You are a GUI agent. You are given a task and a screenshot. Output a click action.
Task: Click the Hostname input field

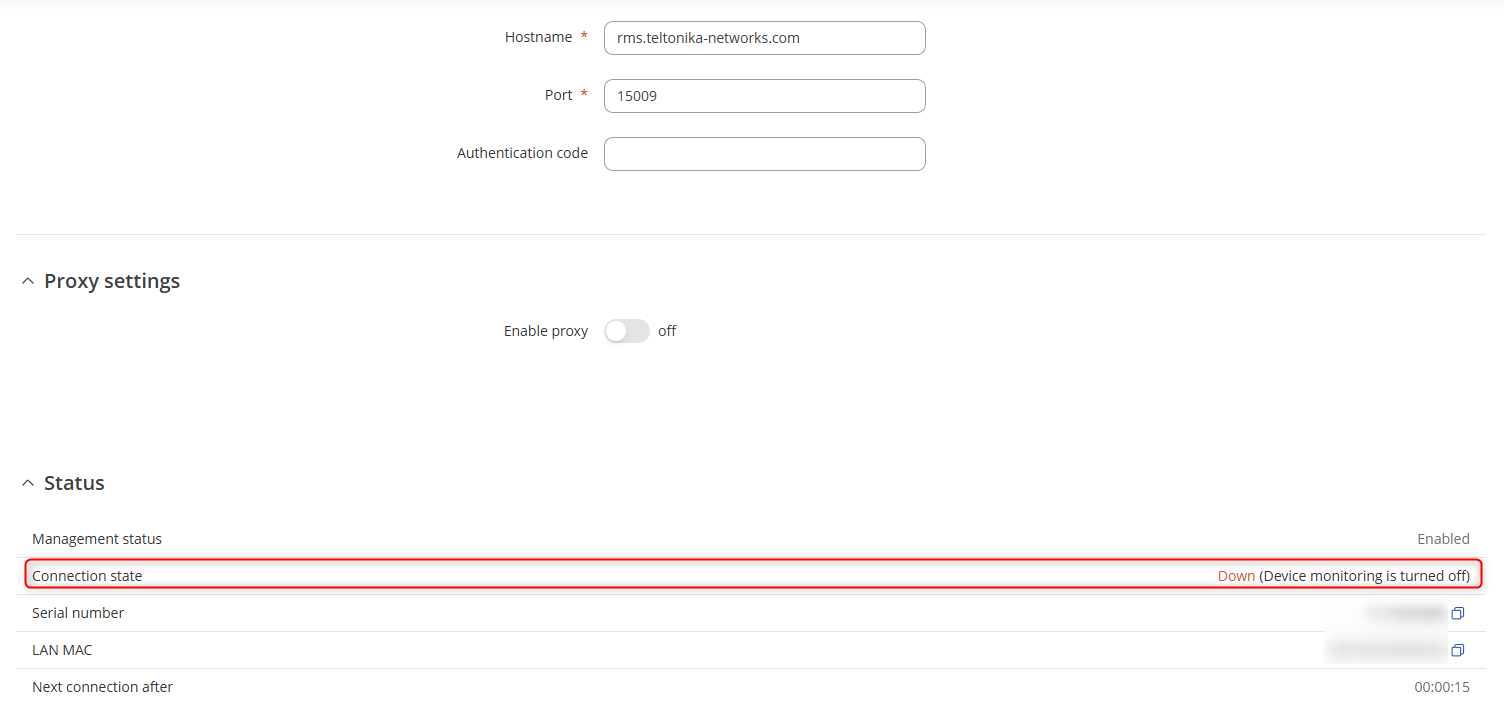[764, 38]
